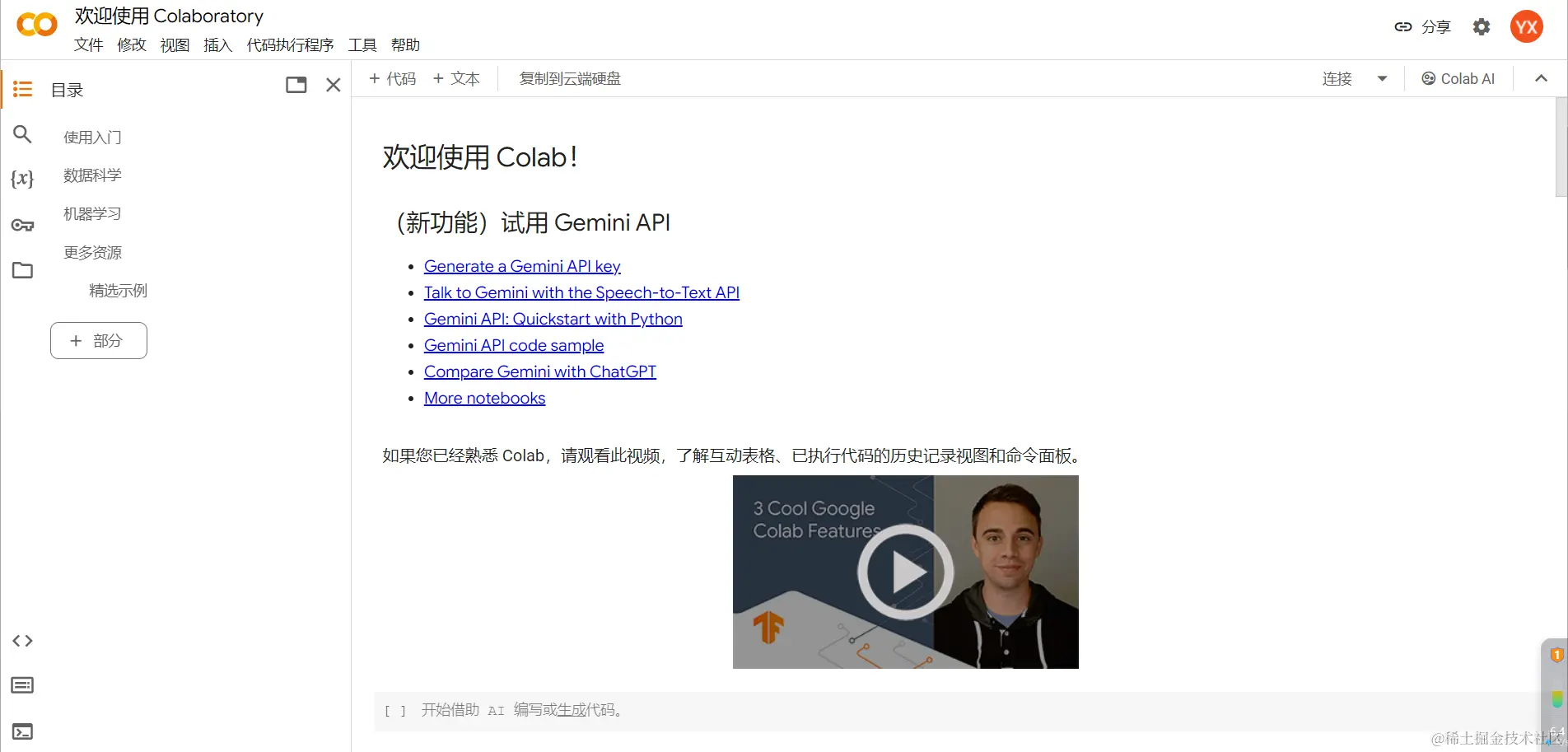Open the variables {x} panel icon

pos(22,179)
